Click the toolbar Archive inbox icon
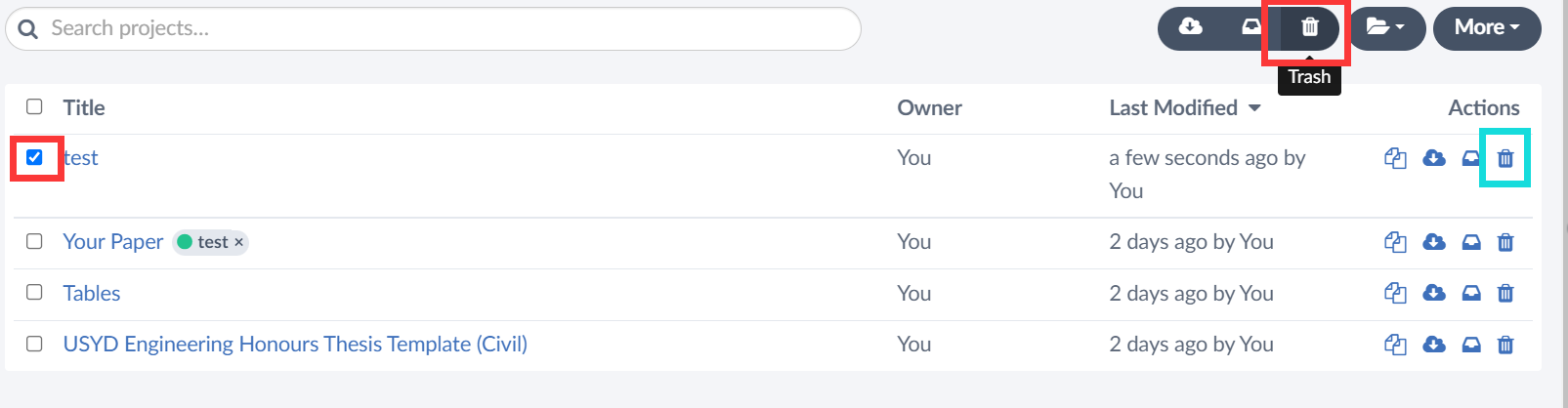The height and width of the screenshot is (408, 1568). coord(1250,27)
